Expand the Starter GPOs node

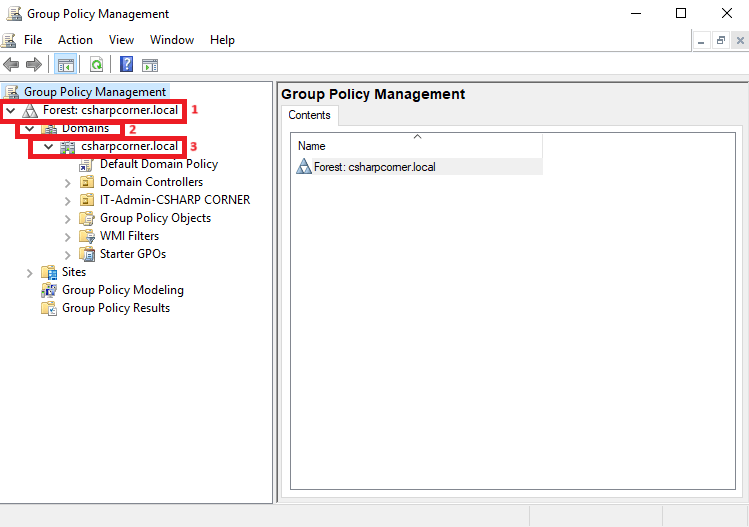click(x=68, y=255)
